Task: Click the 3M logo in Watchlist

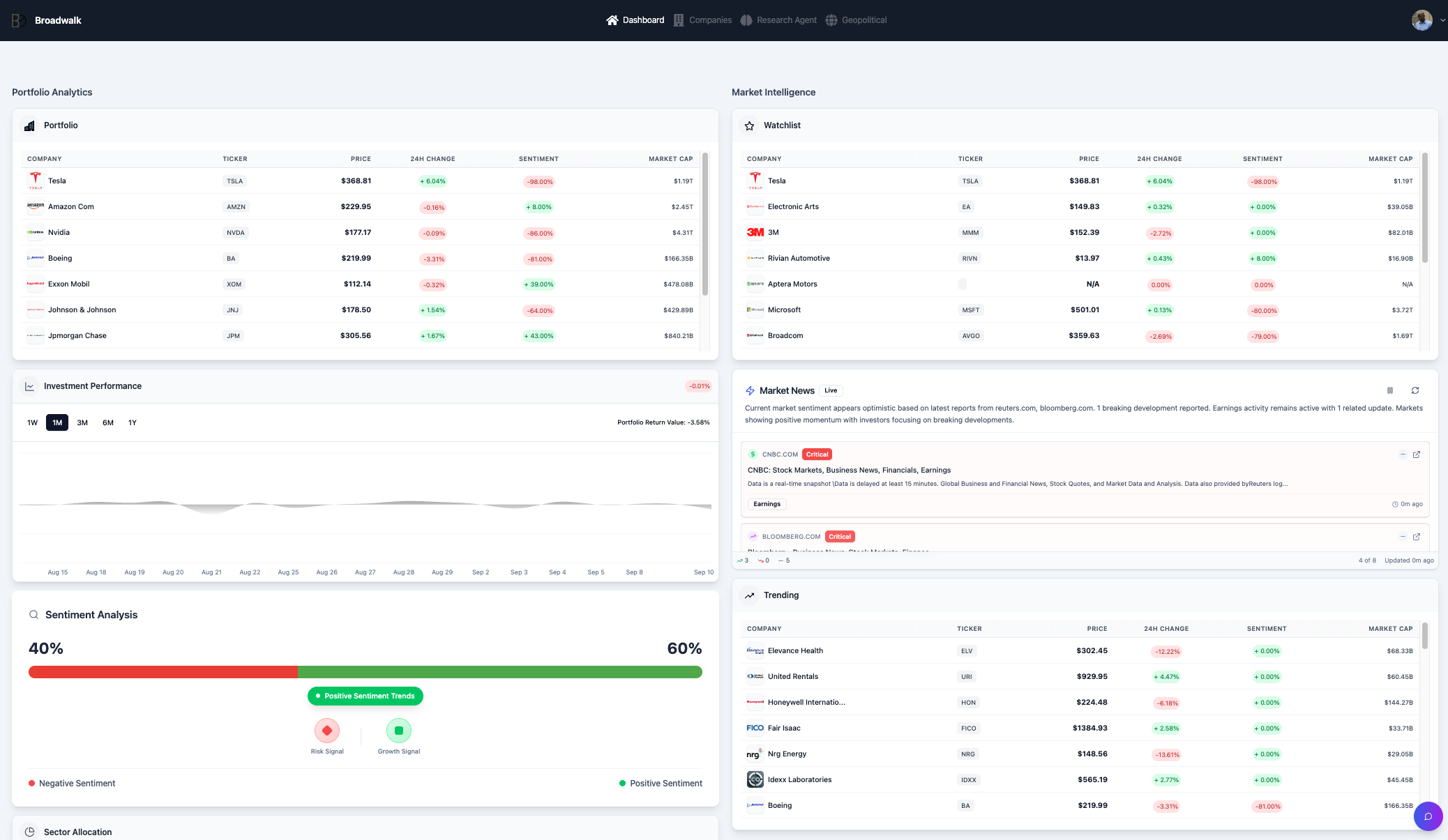Action: tap(755, 233)
